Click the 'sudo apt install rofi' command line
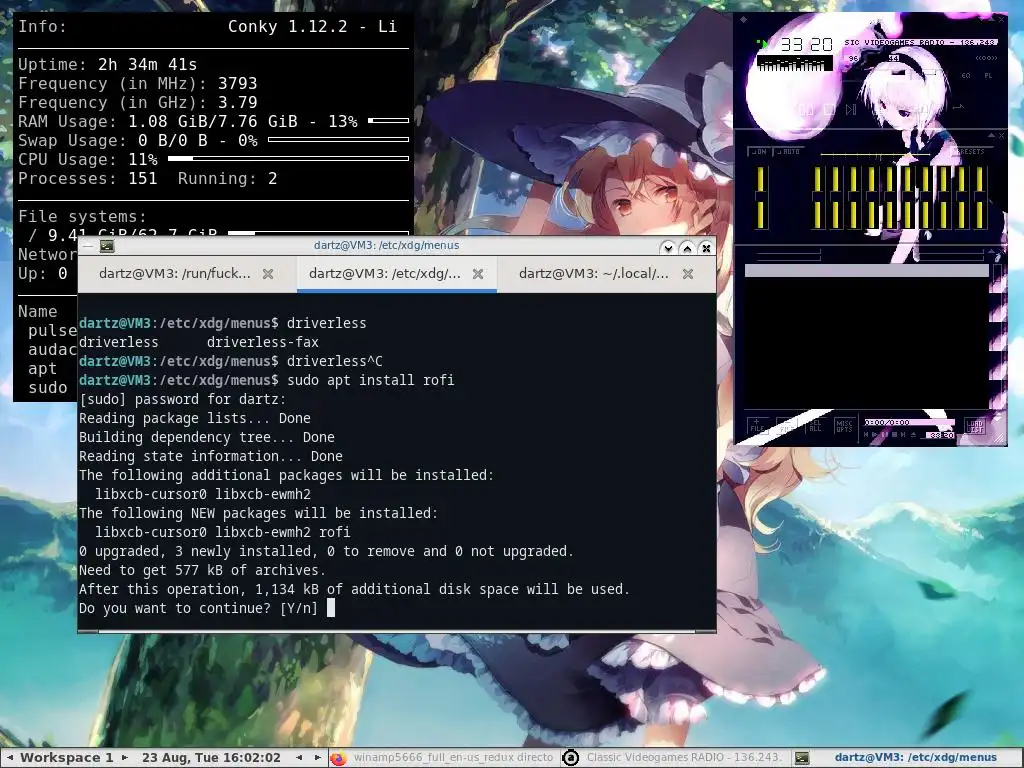 tap(370, 380)
